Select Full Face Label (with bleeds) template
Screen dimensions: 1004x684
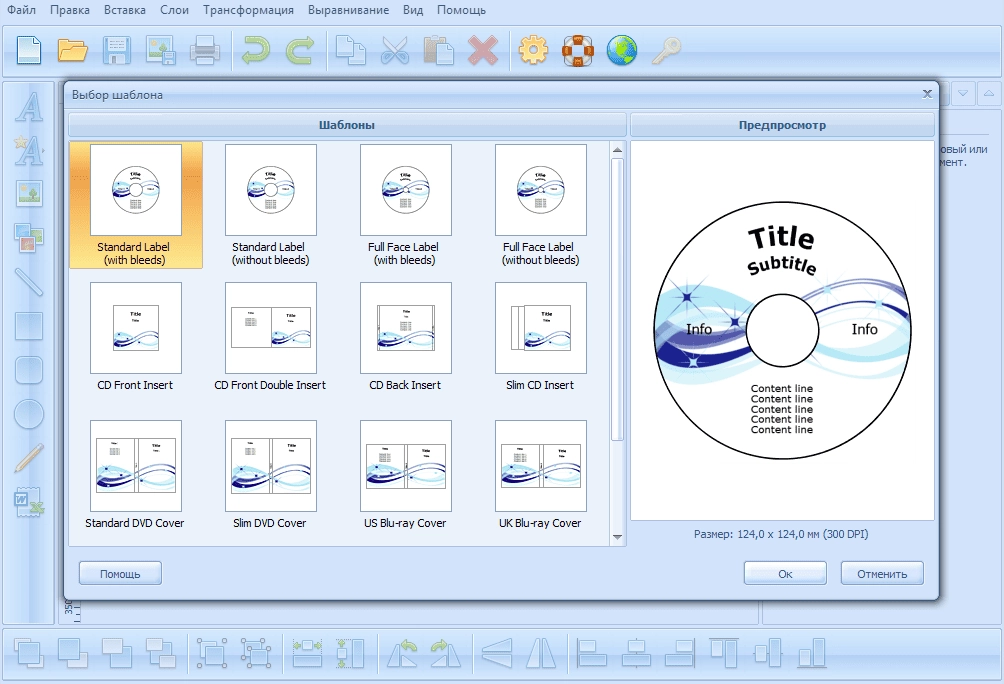tap(405, 205)
